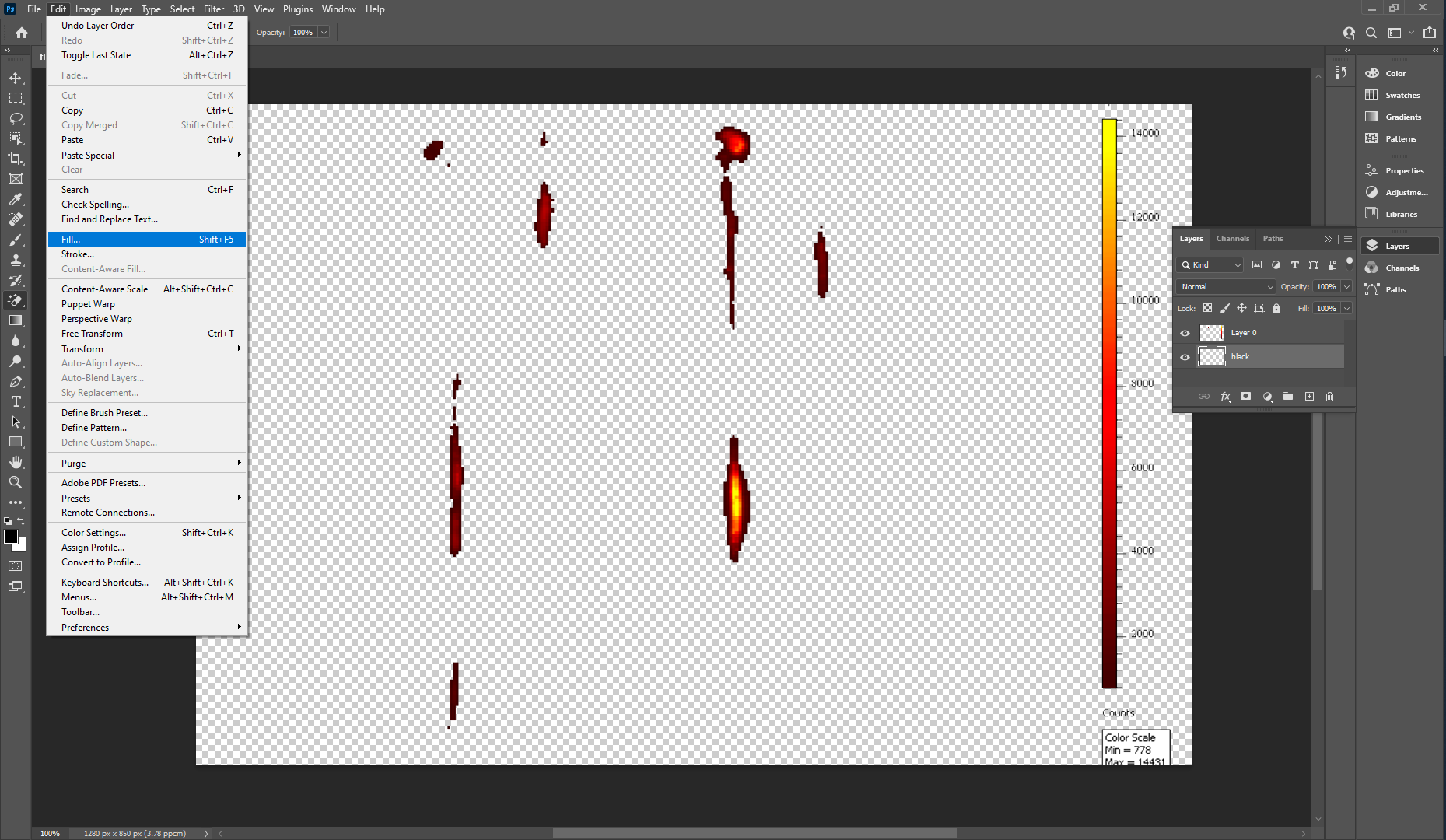This screenshot has height=840, width=1446.
Task: Create a new layer using plus icon
Action: (1309, 397)
